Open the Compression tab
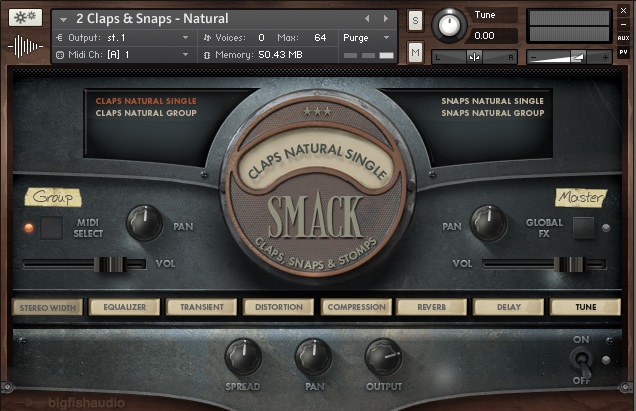This screenshot has width=636, height=411. pyautogui.click(x=356, y=307)
